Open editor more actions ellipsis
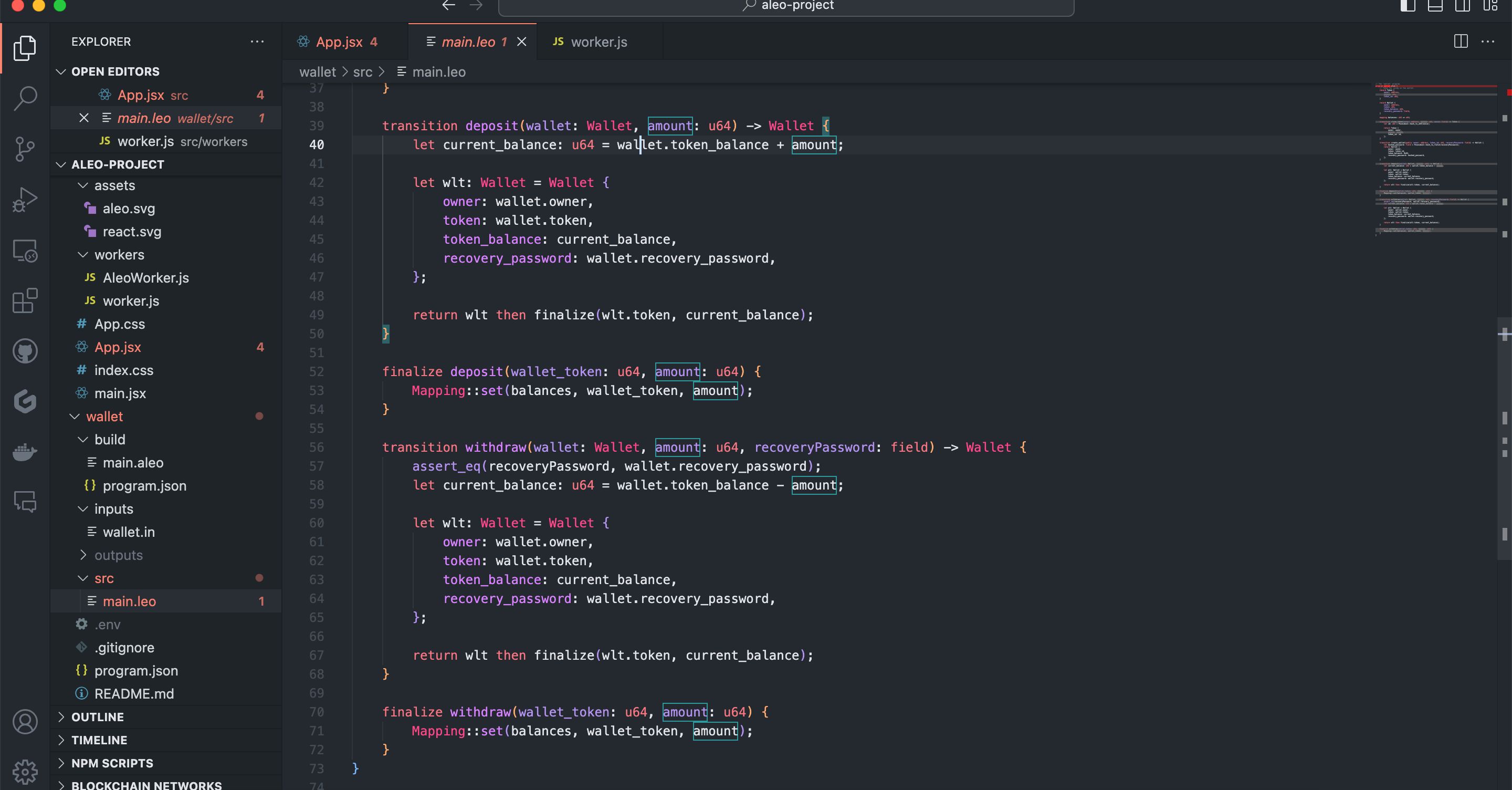 pos(1488,41)
